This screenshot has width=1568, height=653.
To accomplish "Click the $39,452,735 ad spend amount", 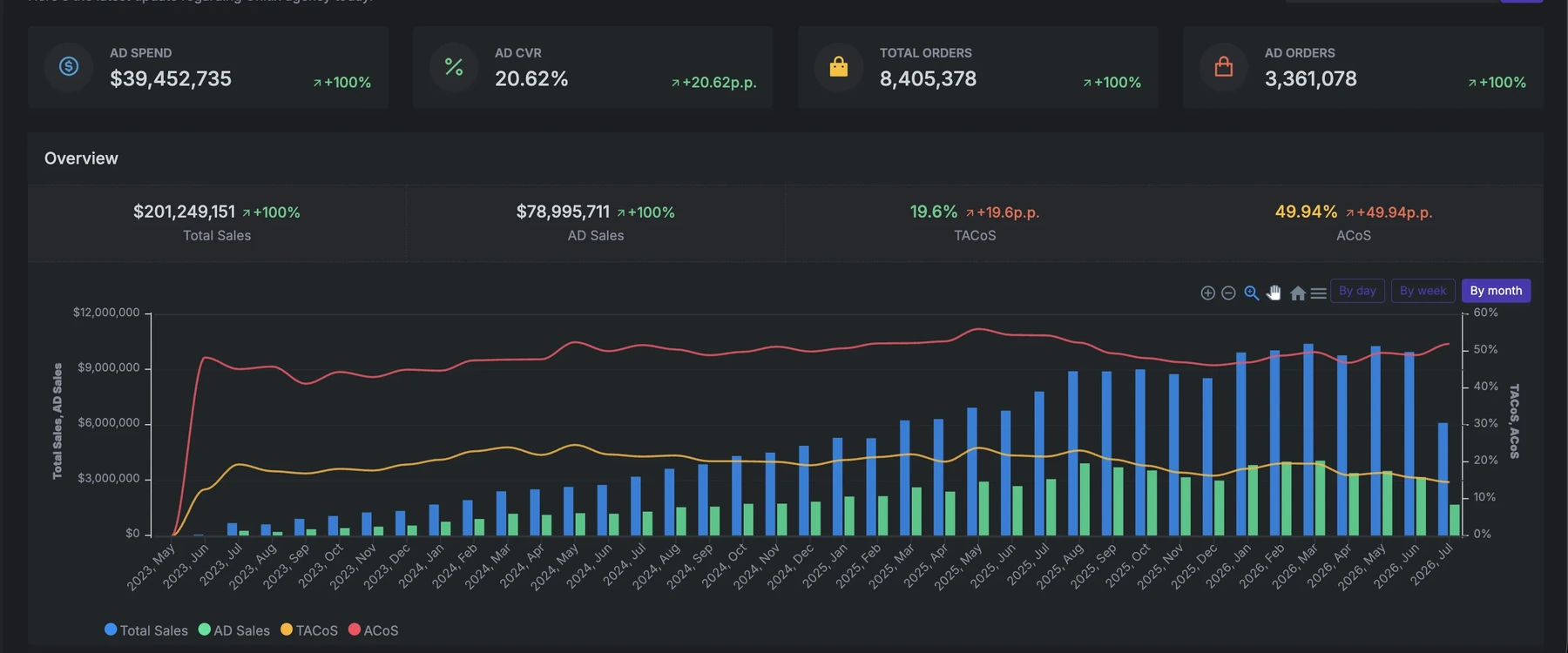I will pyautogui.click(x=171, y=78).
